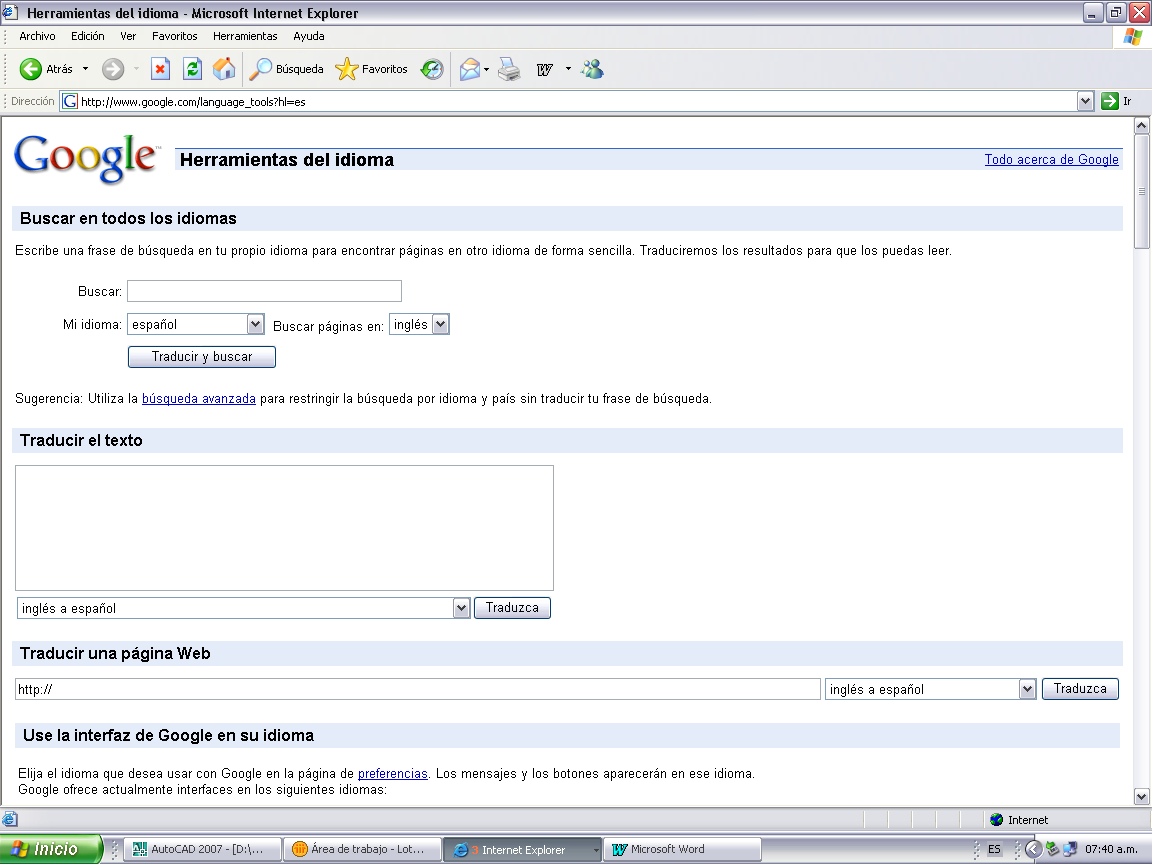
Task: Click the tray expand chevron icon
Action: (1033, 849)
